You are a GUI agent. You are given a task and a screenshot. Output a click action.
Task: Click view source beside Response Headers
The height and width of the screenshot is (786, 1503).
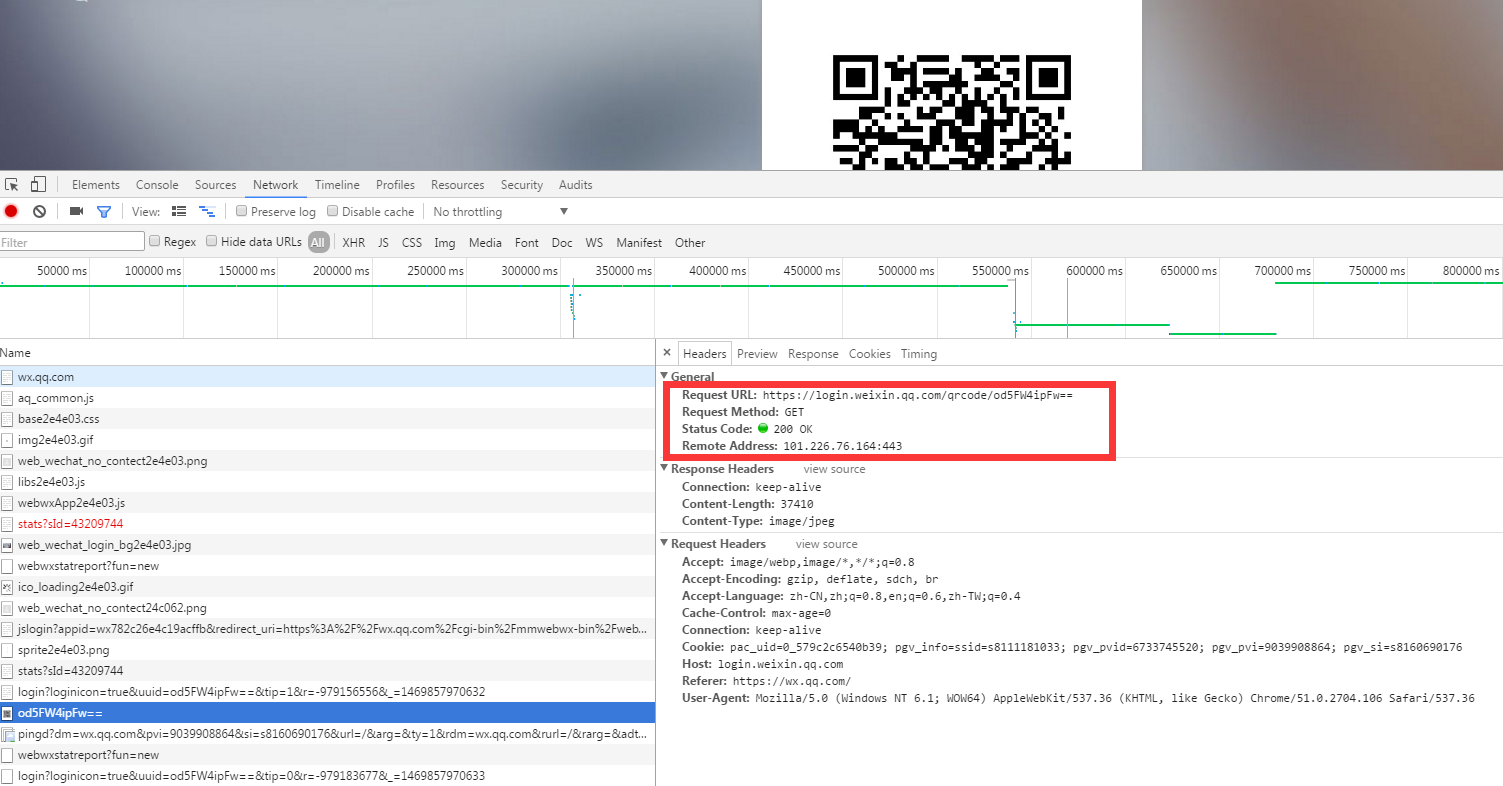834,469
